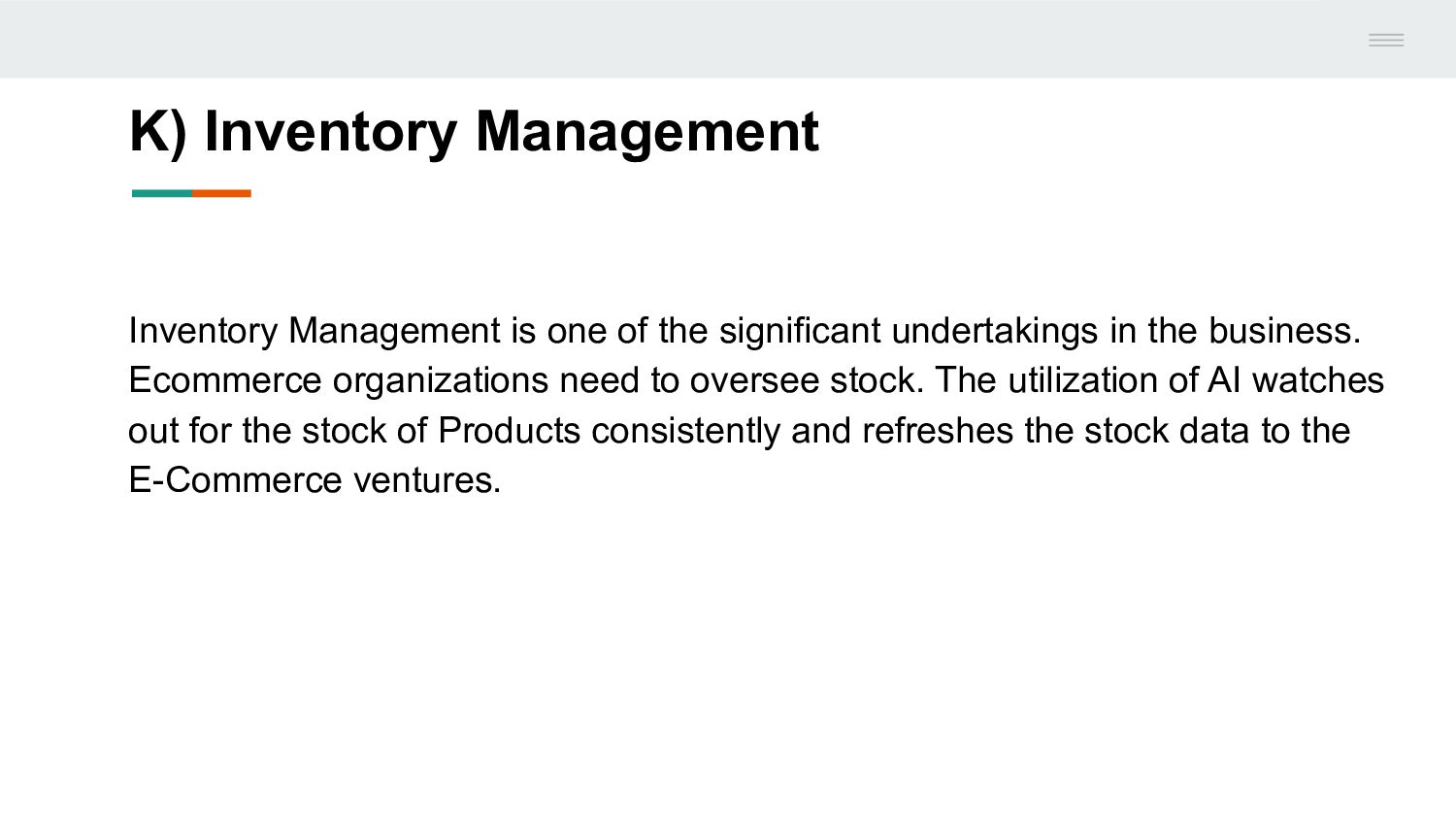Click the word 'significant' in the paragraph
1456x819 pixels.
click(x=800, y=332)
